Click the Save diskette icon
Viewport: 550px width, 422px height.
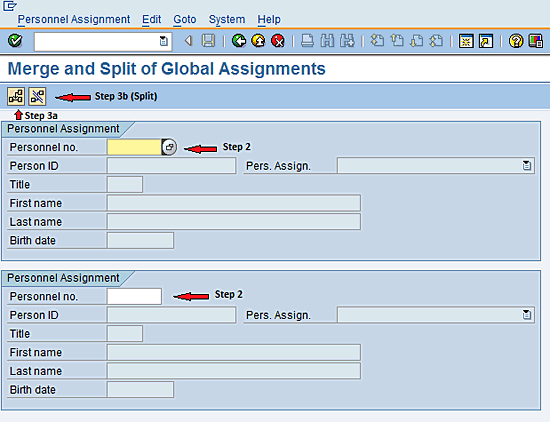[208, 41]
